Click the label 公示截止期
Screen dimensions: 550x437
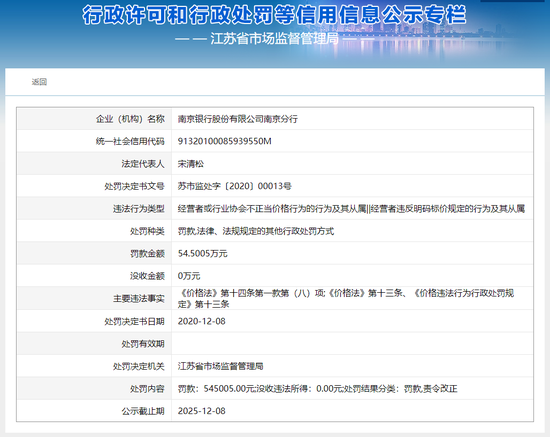click(143, 411)
